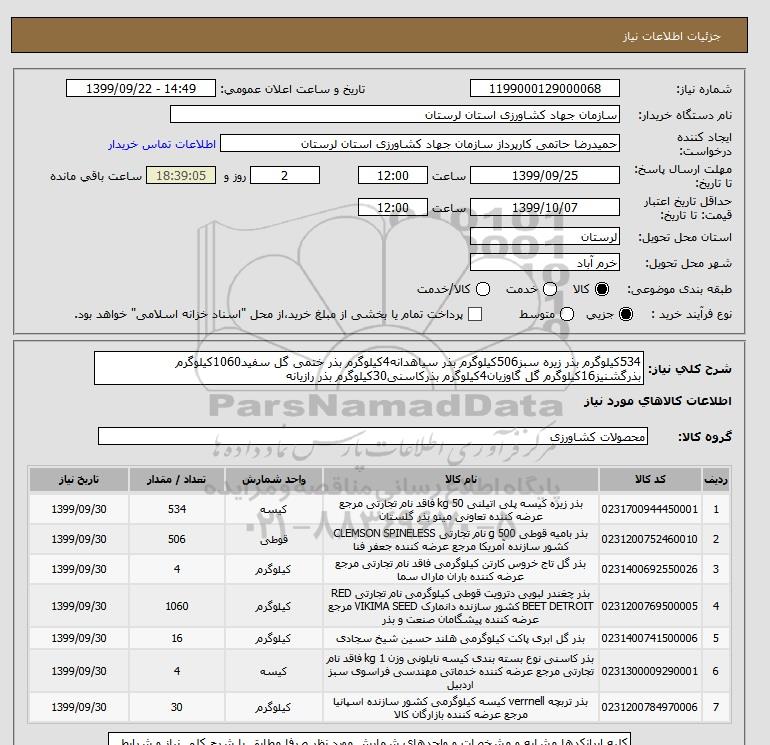This screenshot has width=770, height=745.
Task: Click product code 0231400741500006
Action: (x=650, y=638)
